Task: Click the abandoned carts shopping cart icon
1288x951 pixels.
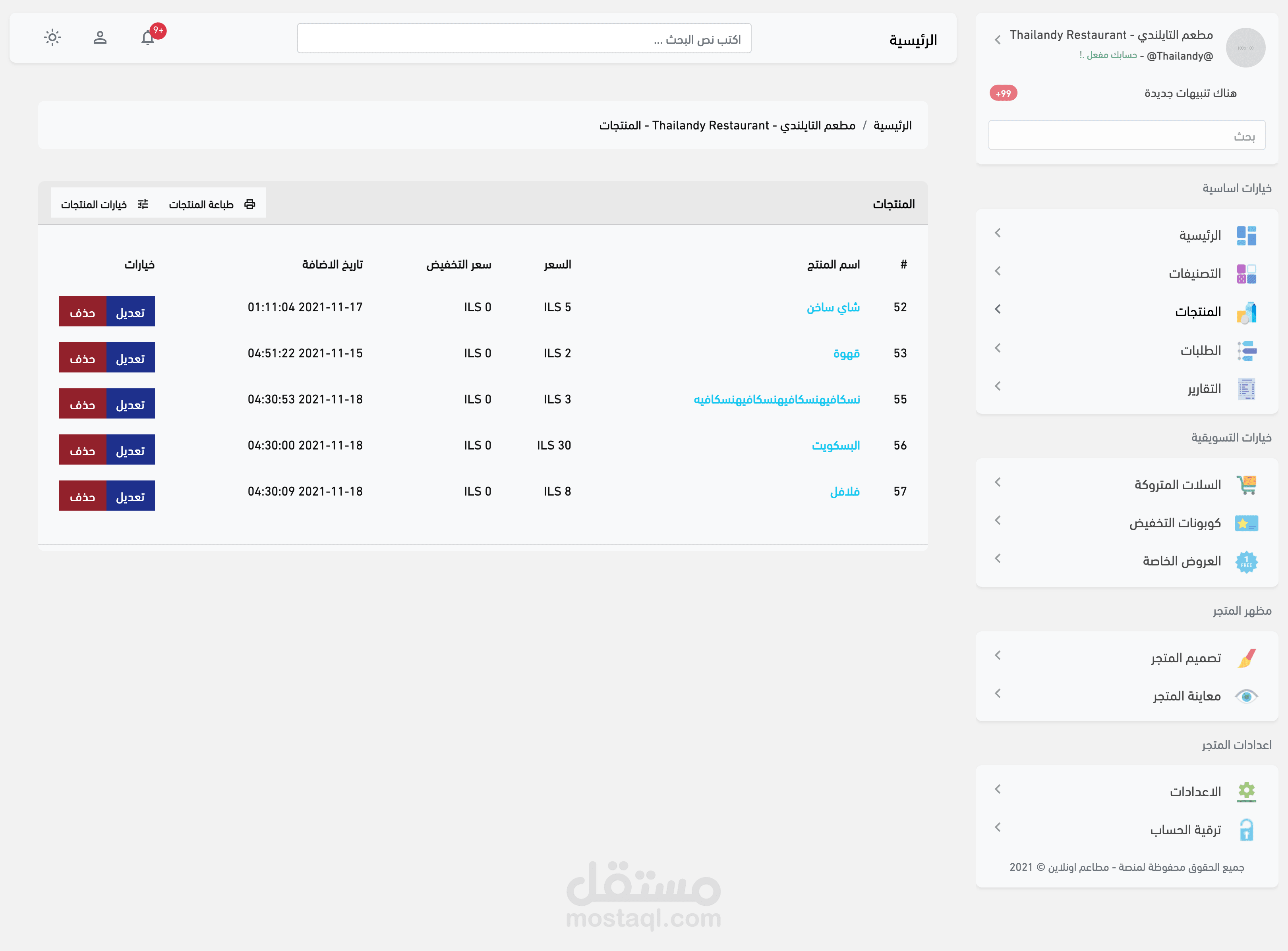Action: (1246, 485)
